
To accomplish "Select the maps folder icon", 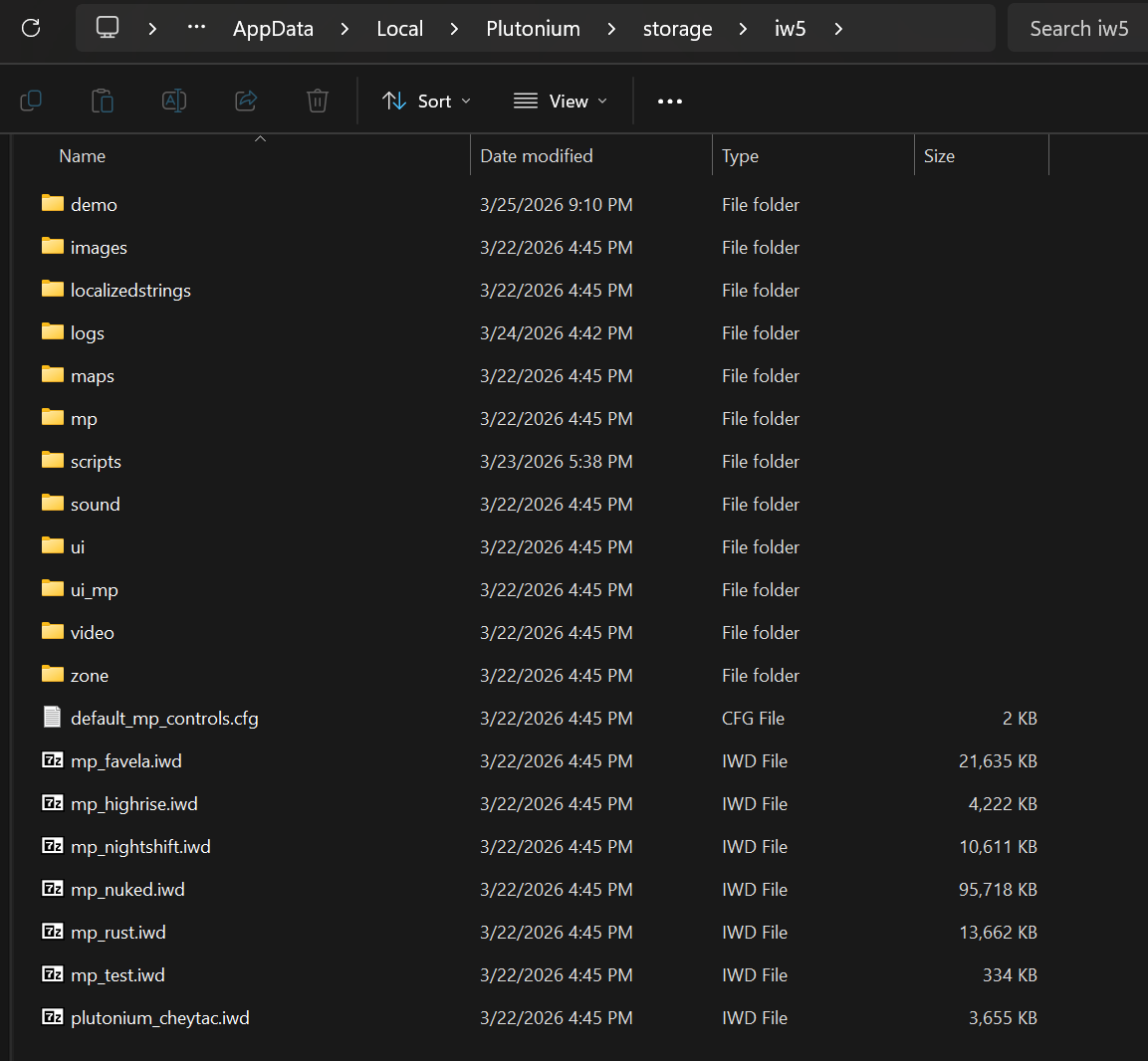I will (x=53, y=374).
